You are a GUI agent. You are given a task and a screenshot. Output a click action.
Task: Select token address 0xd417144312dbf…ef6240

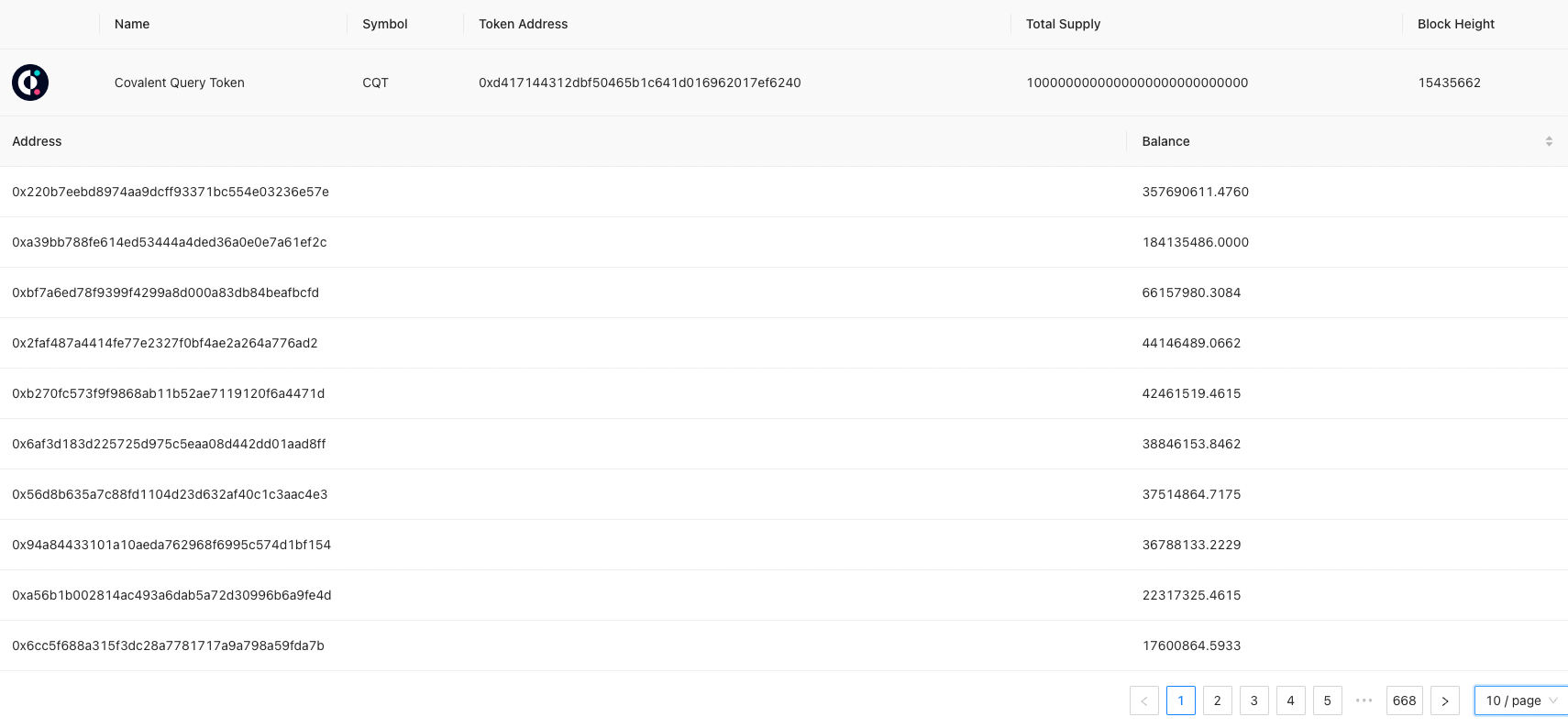[x=640, y=83]
